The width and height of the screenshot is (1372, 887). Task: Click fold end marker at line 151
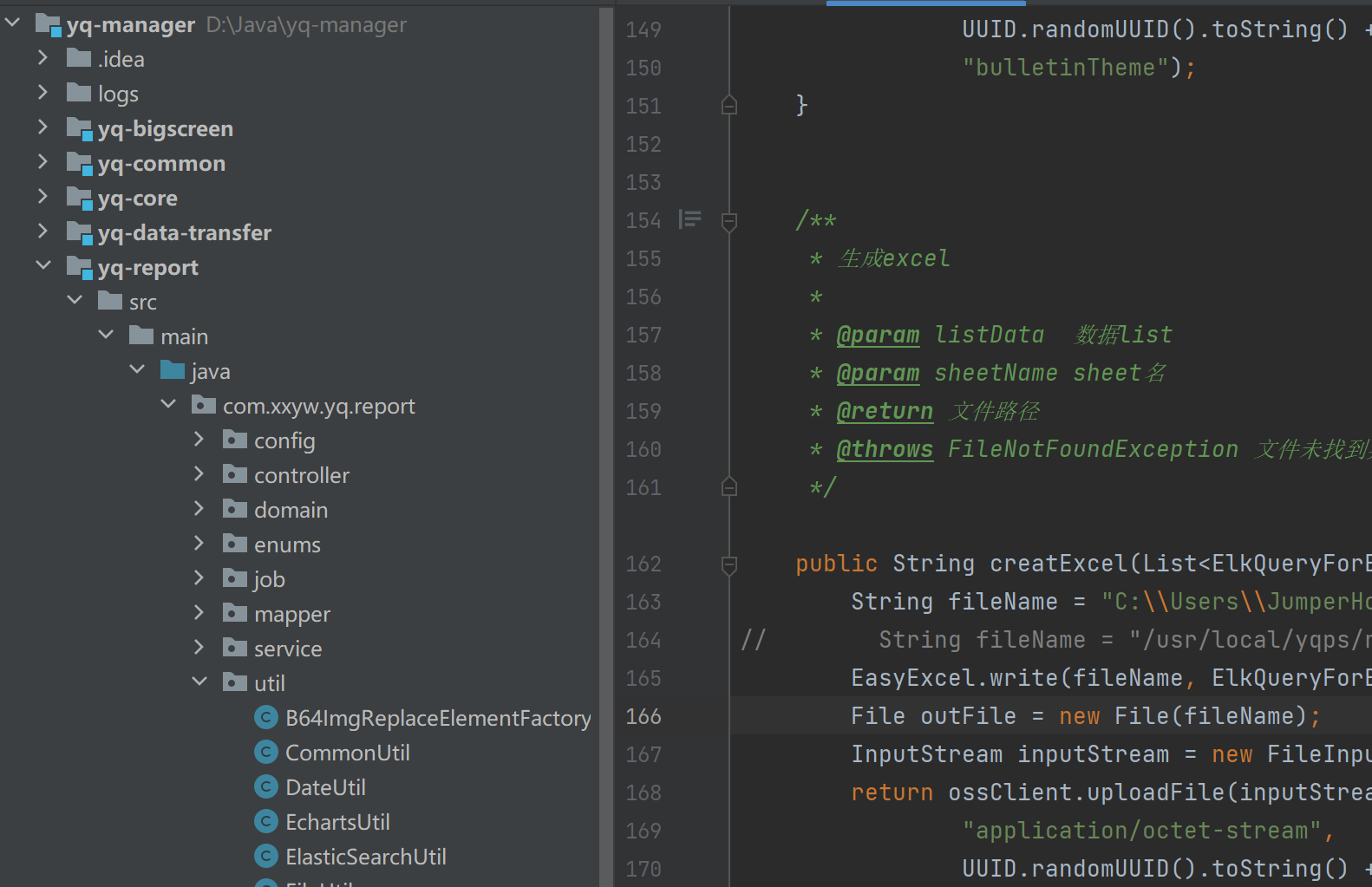point(729,105)
